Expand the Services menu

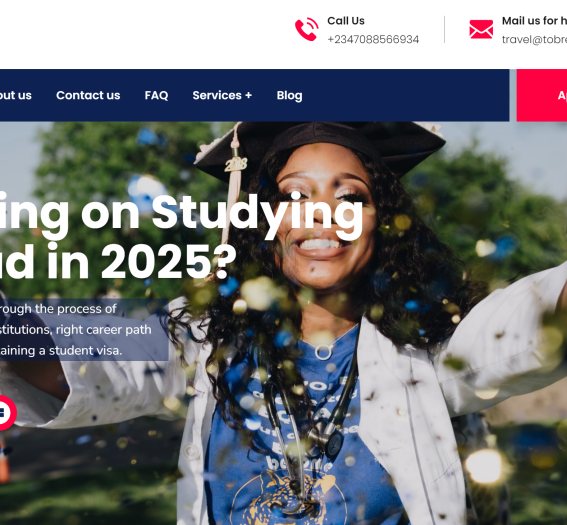(x=222, y=95)
